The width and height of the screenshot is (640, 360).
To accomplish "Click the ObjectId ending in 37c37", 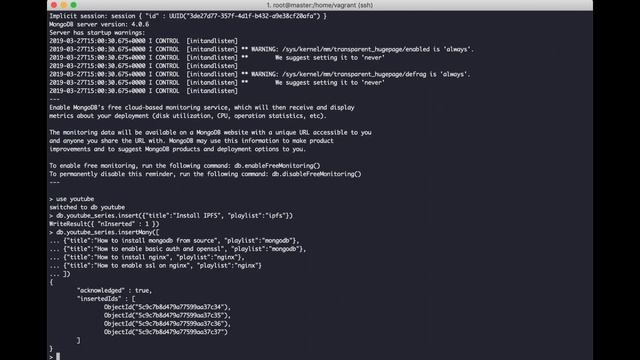I will pos(166,332).
